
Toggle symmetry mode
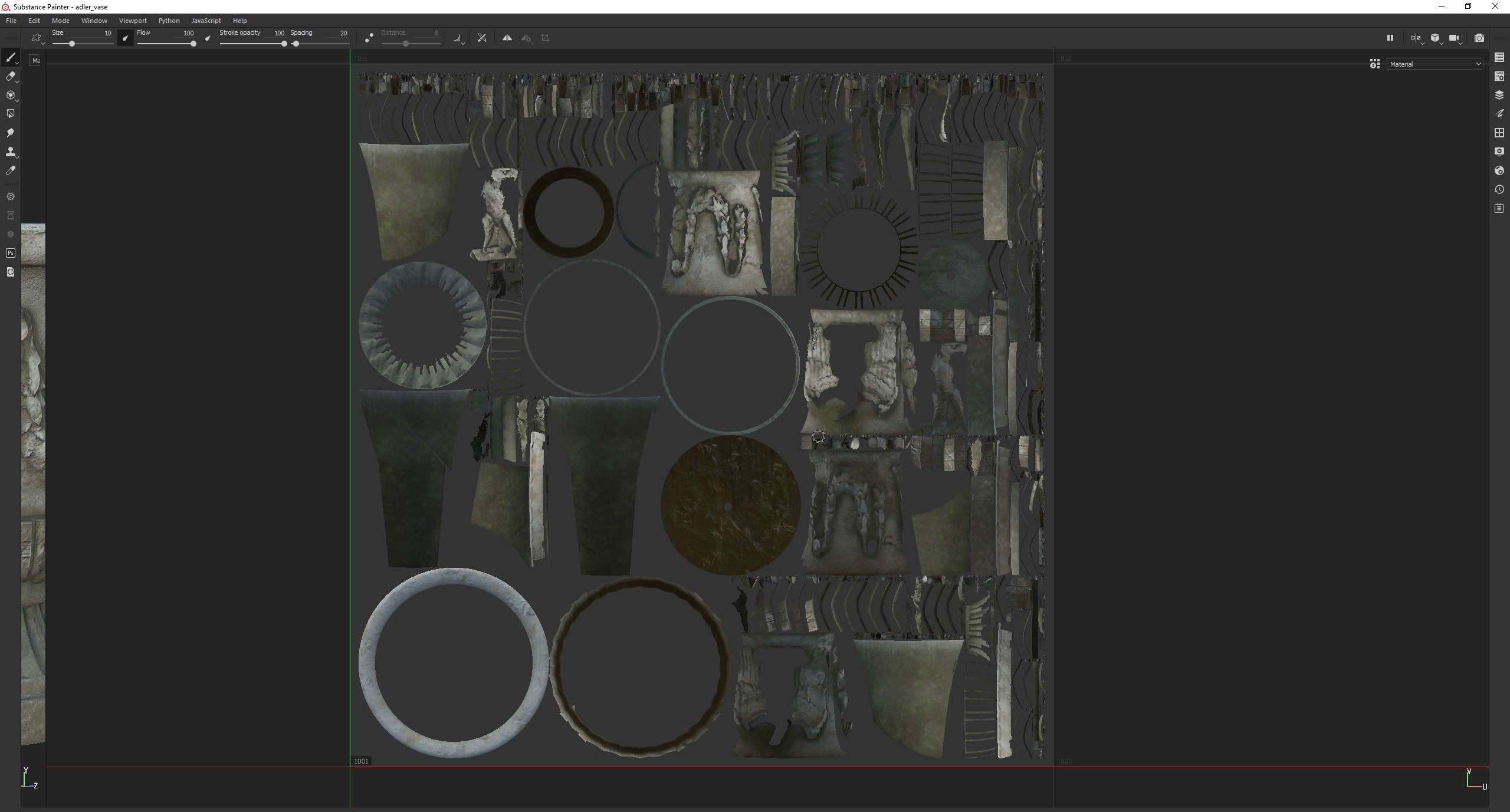507,38
